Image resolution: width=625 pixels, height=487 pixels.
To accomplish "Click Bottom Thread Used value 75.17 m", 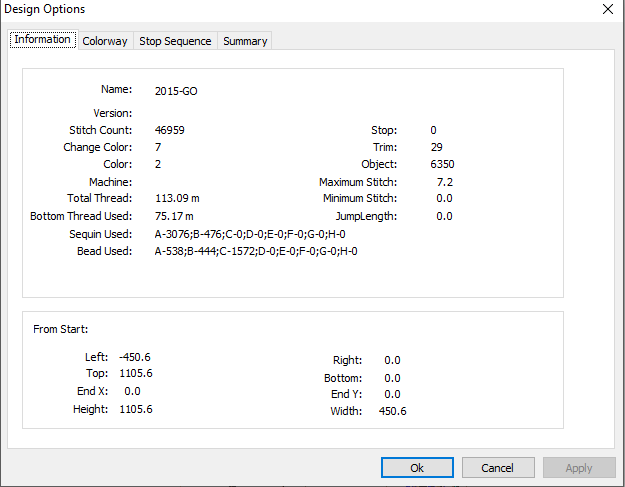I will (x=174, y=216).
